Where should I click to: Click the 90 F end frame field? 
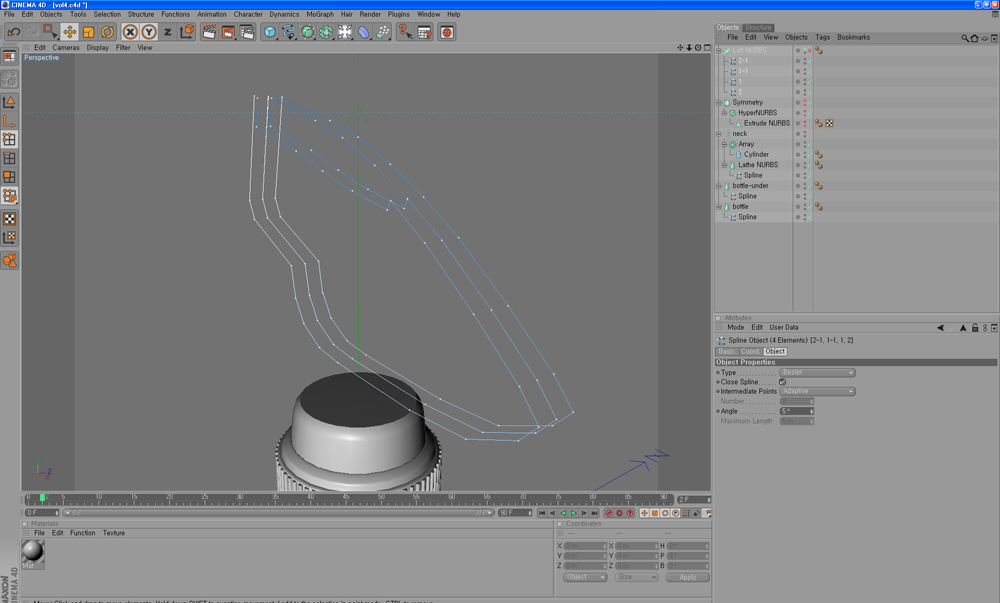click(515, 512)
